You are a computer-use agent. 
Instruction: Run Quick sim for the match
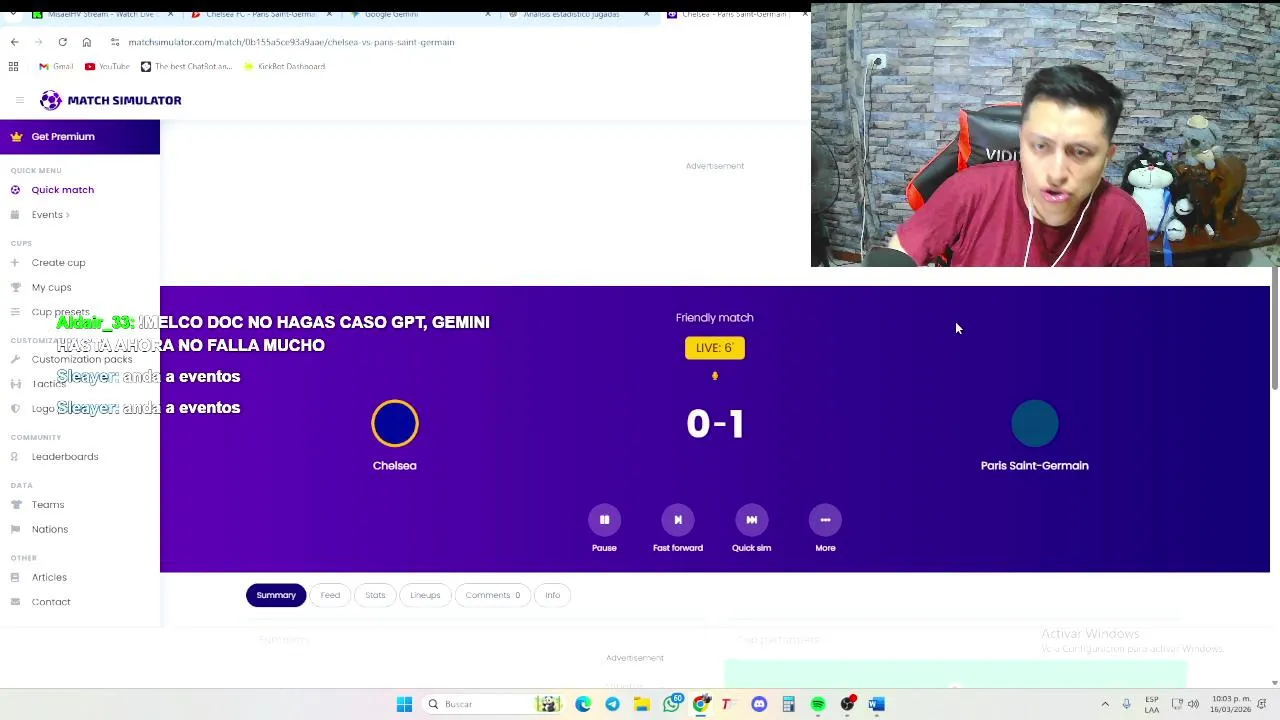click(x=751, y=520)
